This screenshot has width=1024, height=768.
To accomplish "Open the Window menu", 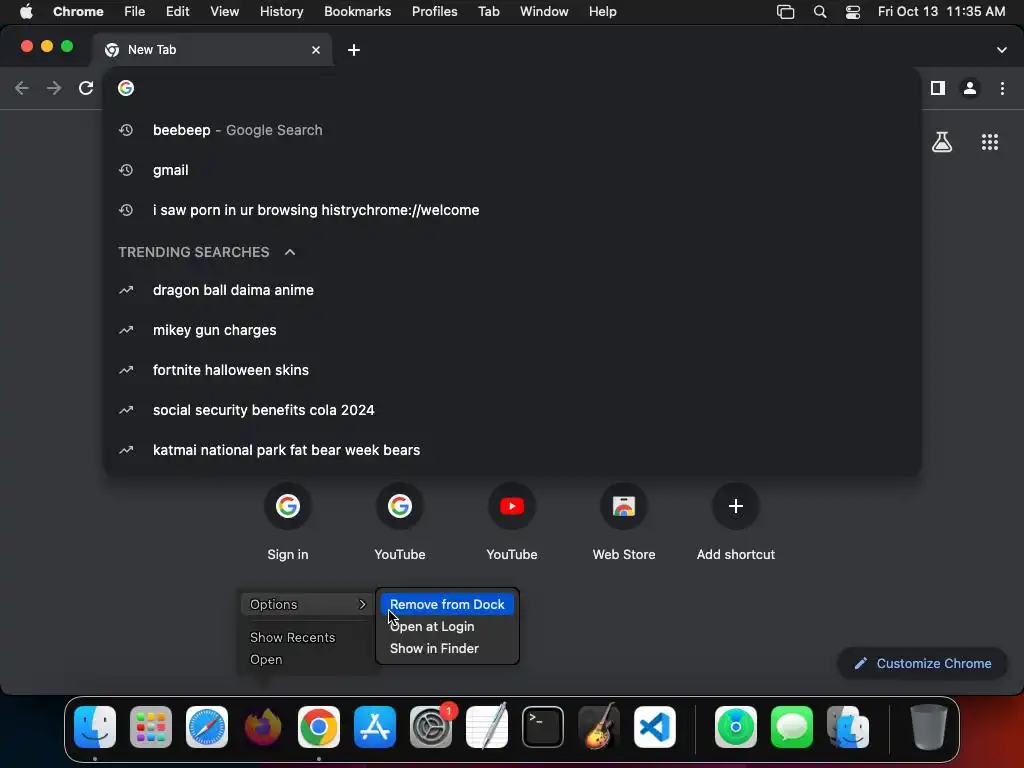I will click(544, 12).
